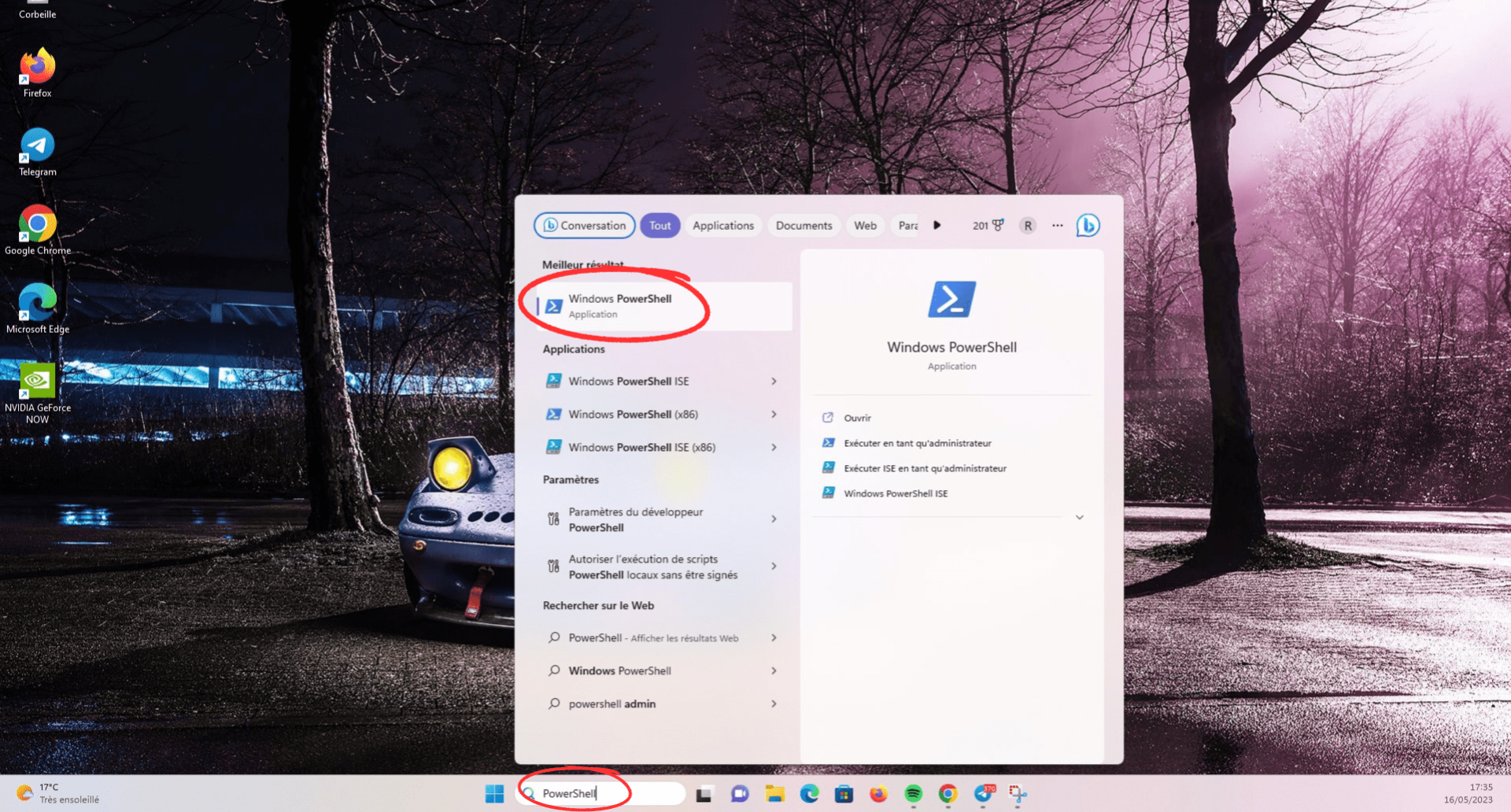Open rewards points 201 badge

(988, 225)
